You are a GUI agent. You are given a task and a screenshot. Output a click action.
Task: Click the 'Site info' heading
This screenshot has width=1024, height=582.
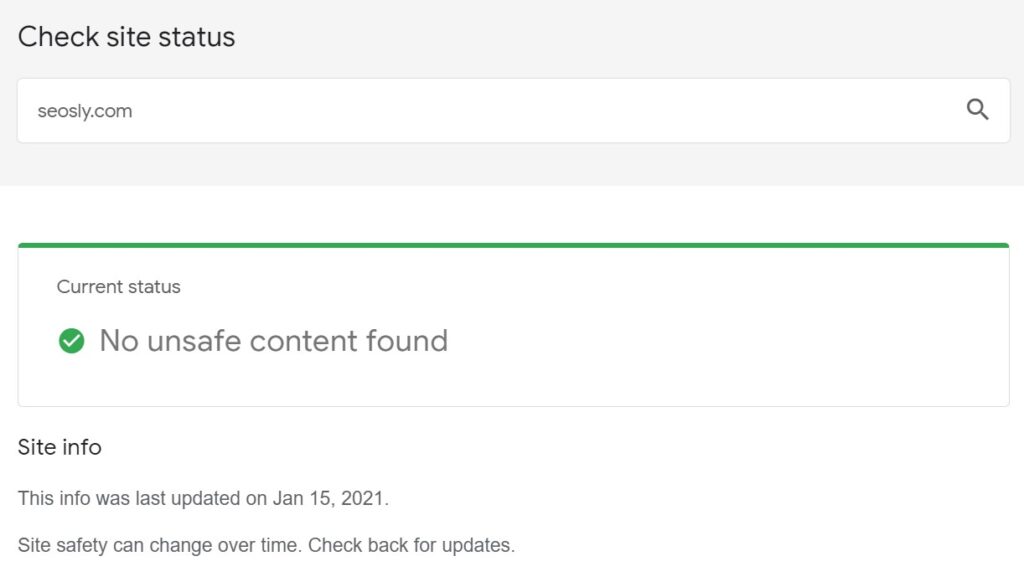pyautogui.click(x=60, y=447)
